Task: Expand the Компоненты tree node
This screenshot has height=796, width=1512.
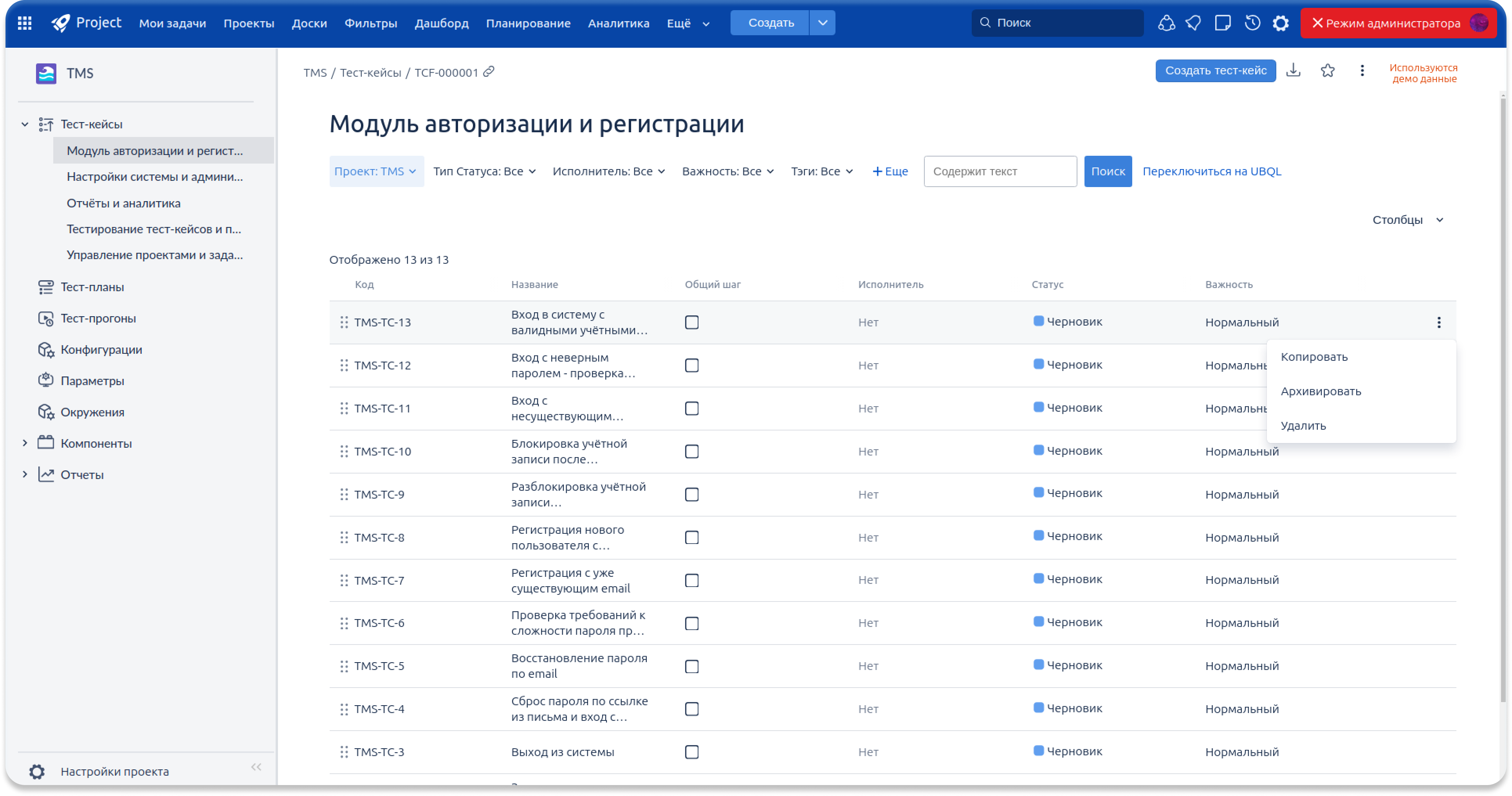Action: [25, 443]
